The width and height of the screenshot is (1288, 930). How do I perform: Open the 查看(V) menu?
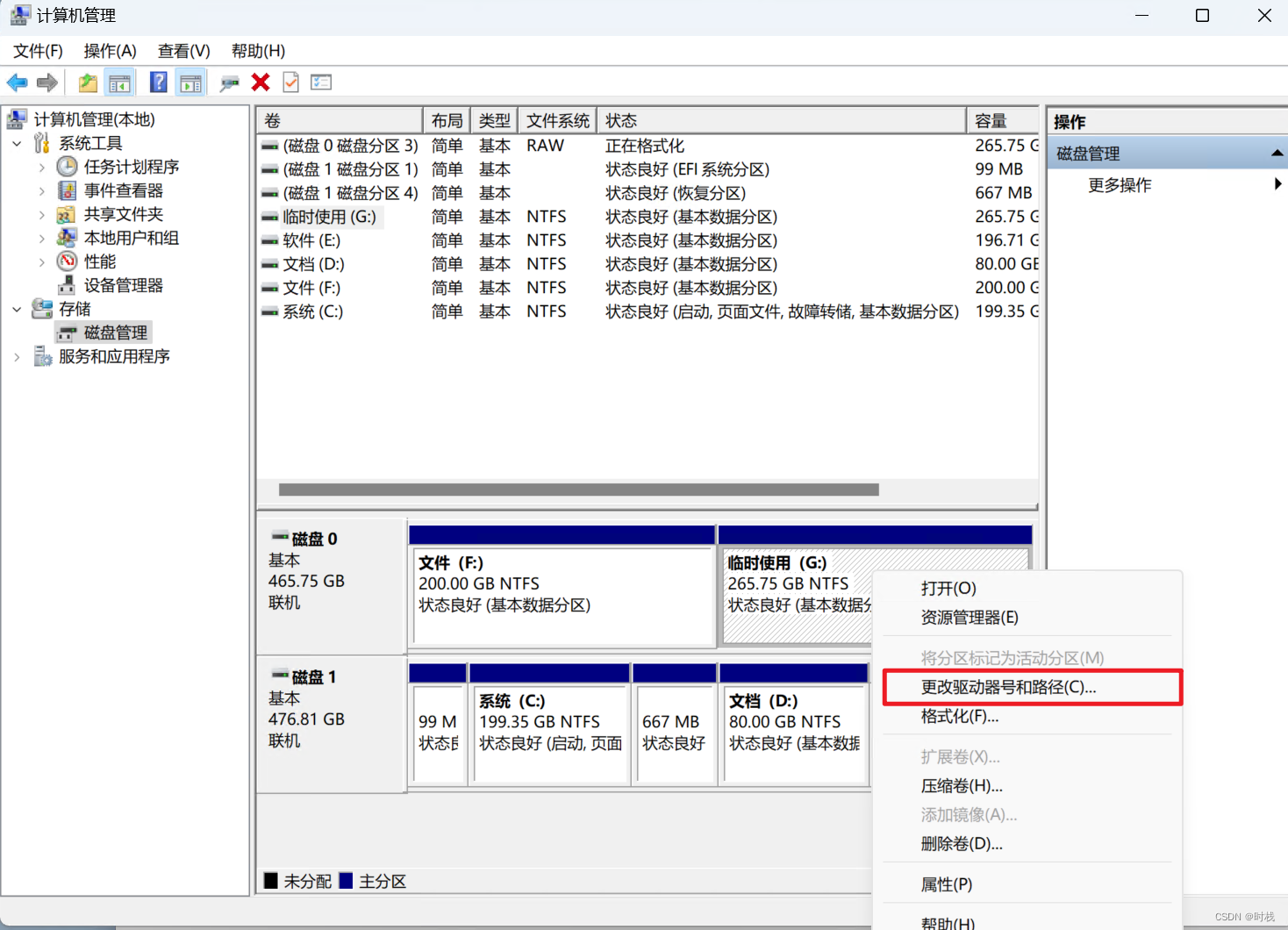pos(184,51)
